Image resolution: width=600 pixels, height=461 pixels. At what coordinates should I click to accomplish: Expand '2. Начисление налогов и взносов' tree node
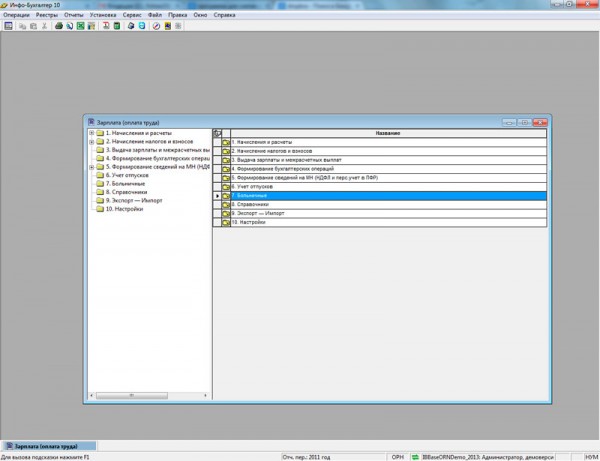pos(91,141)
